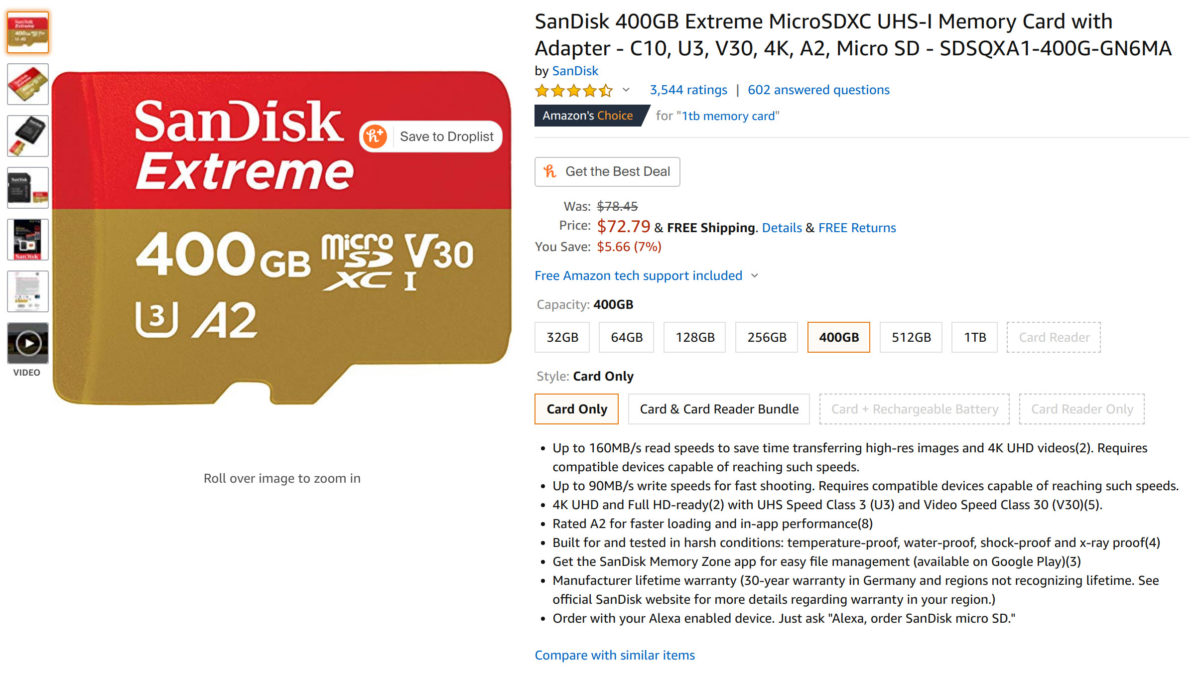The image size is (1200, 675).
Task: Click the FREE Returns link
Action: (857, 228)
